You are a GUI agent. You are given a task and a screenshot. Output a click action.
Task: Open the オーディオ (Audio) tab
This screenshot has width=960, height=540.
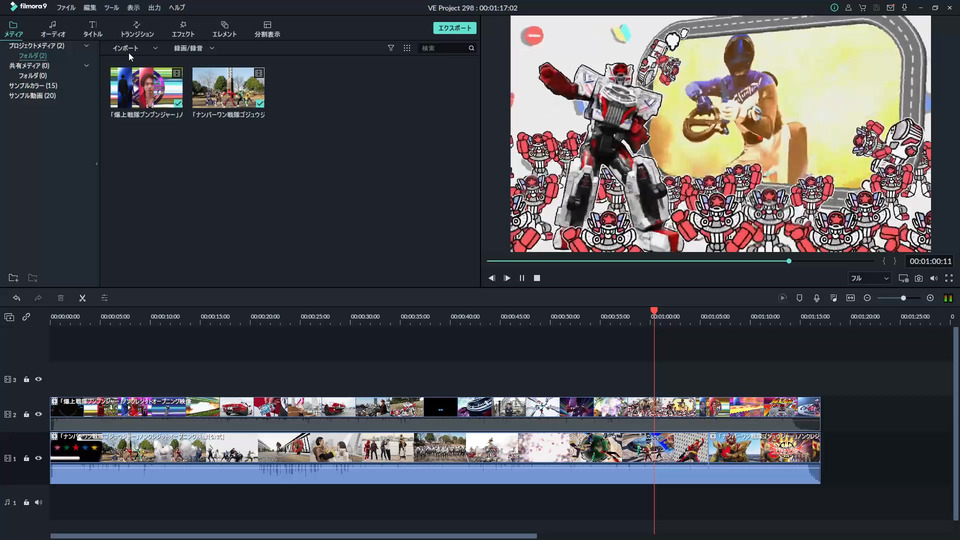coord(53,29)
